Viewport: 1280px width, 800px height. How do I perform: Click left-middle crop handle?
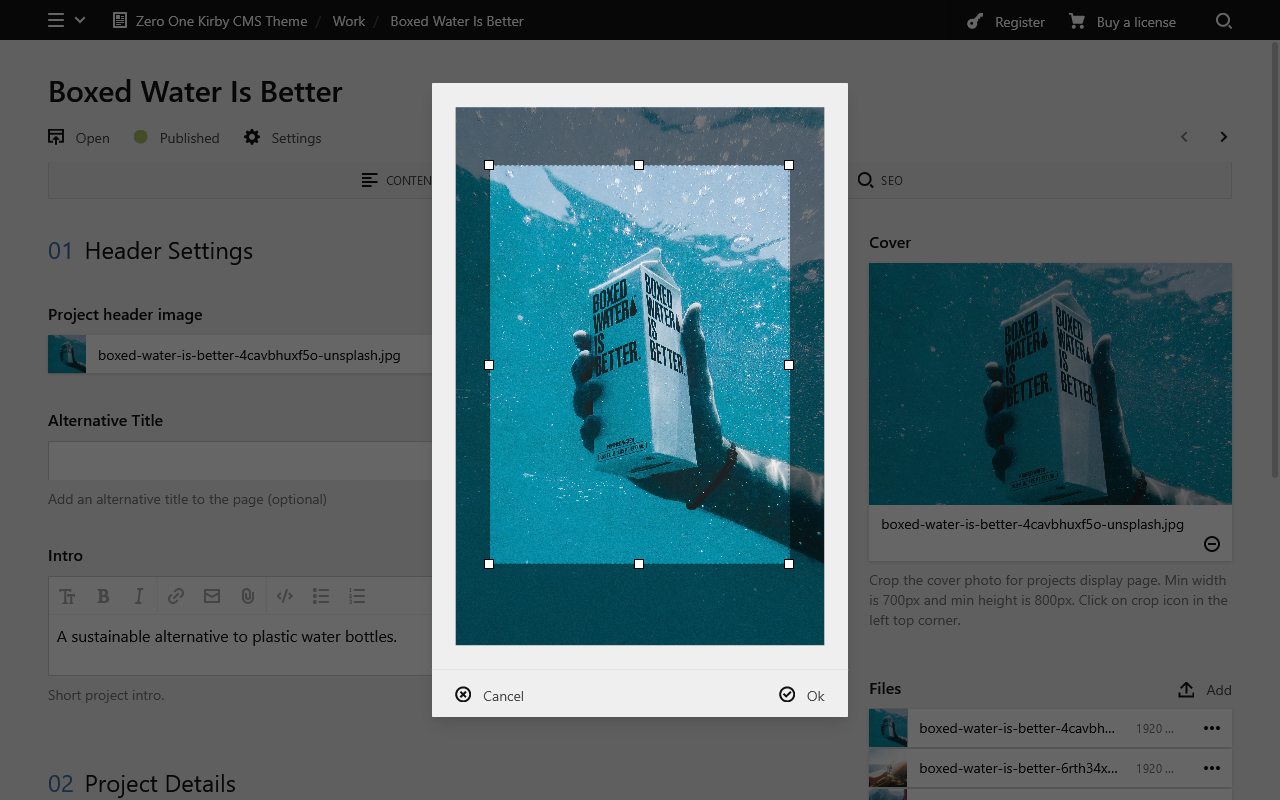(x=489, y=365)
